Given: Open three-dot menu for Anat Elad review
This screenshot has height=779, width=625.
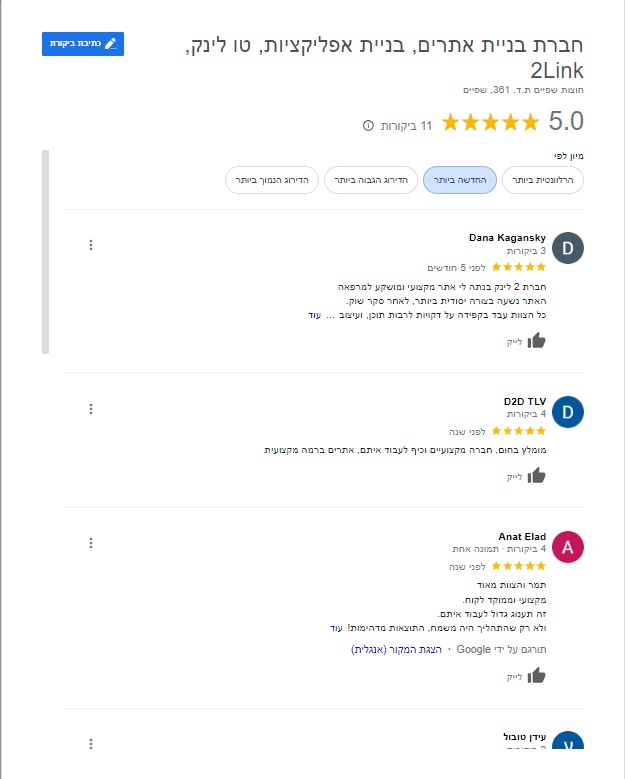Looking at the screenshot, I should (x=91, y=543).
